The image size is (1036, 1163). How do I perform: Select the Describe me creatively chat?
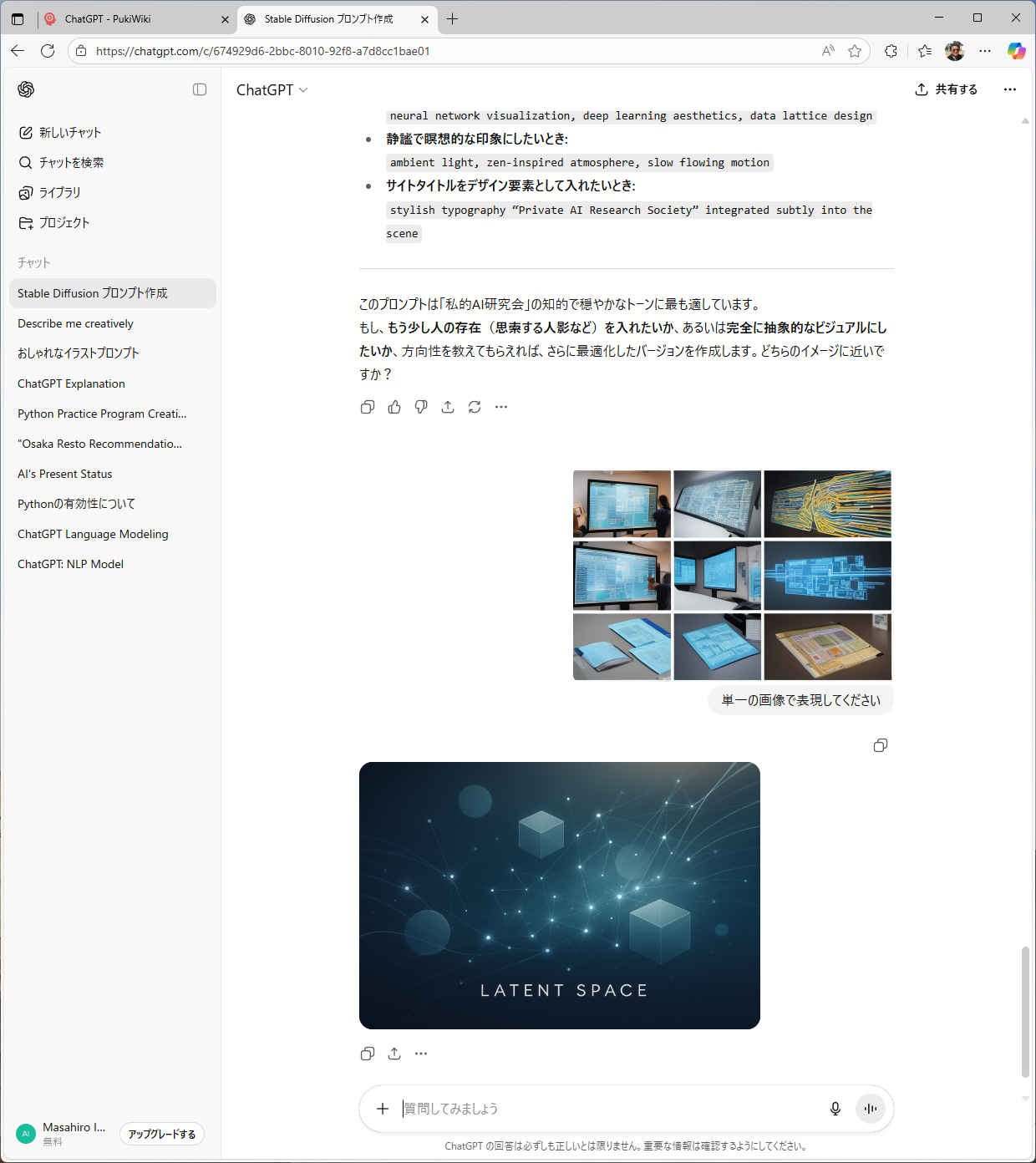(x=75, y=323)
